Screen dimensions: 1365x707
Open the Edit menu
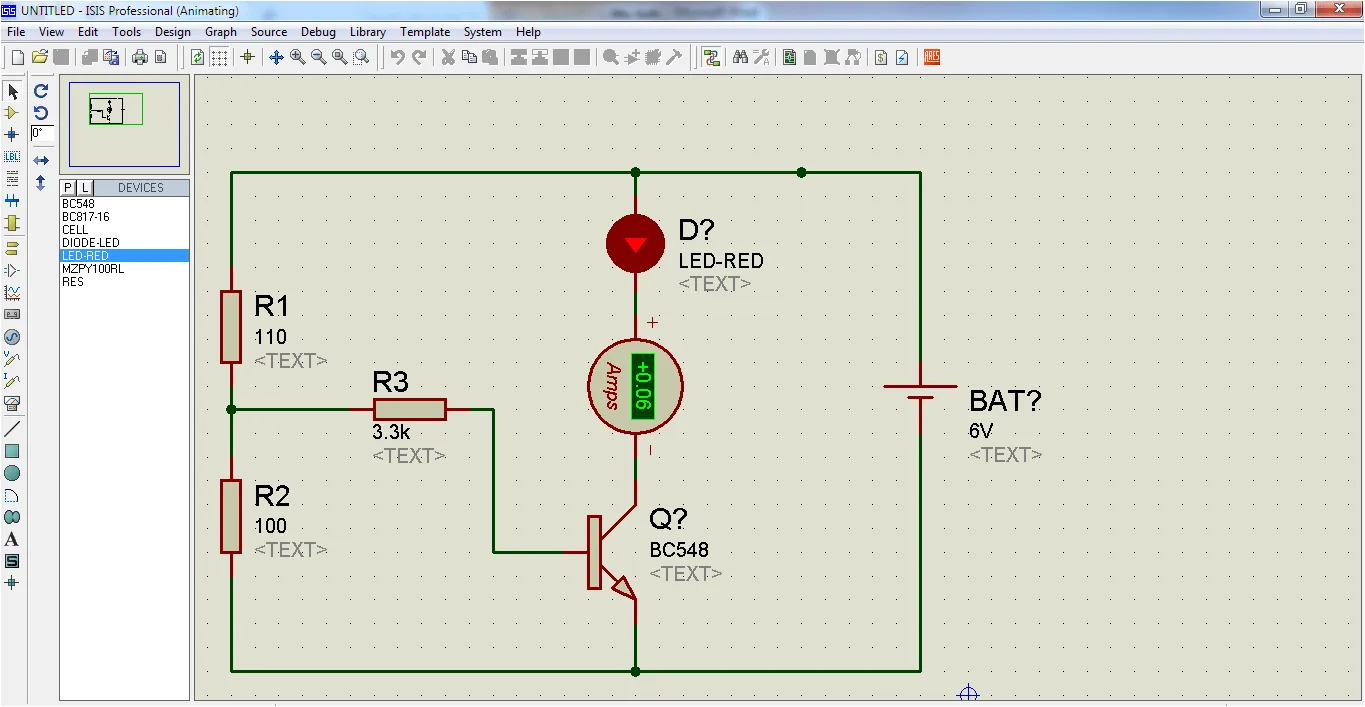88,32
